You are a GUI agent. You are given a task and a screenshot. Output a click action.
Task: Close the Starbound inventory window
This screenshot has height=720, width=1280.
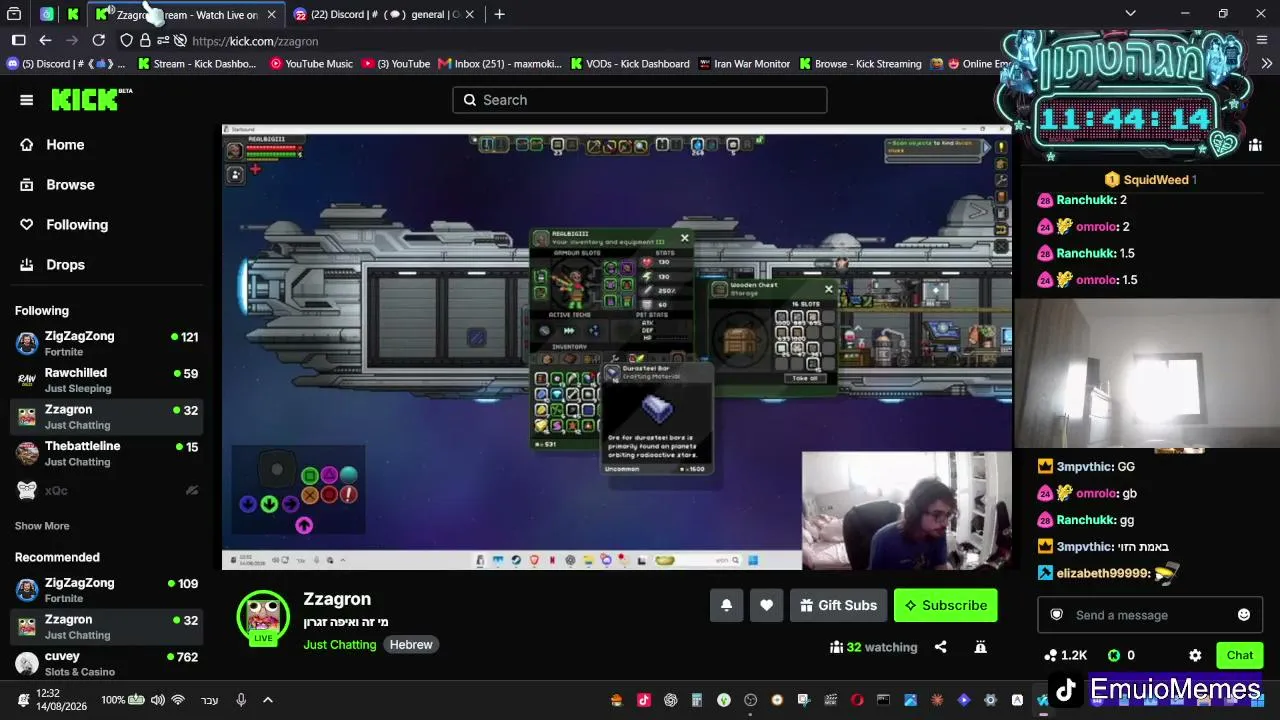[x=684, y=238]
